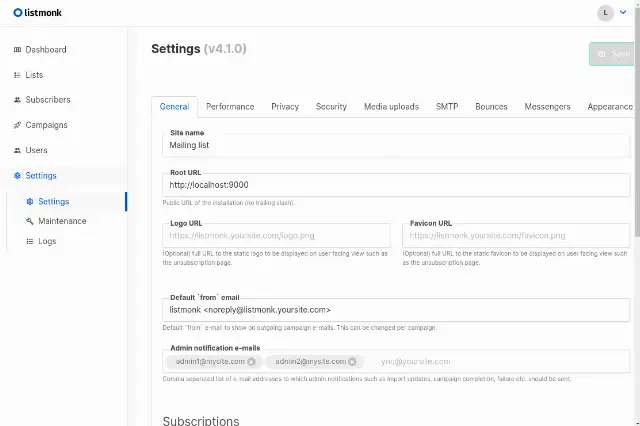
Task: Open Logs submenu item
Action: [x=47, y=242]
